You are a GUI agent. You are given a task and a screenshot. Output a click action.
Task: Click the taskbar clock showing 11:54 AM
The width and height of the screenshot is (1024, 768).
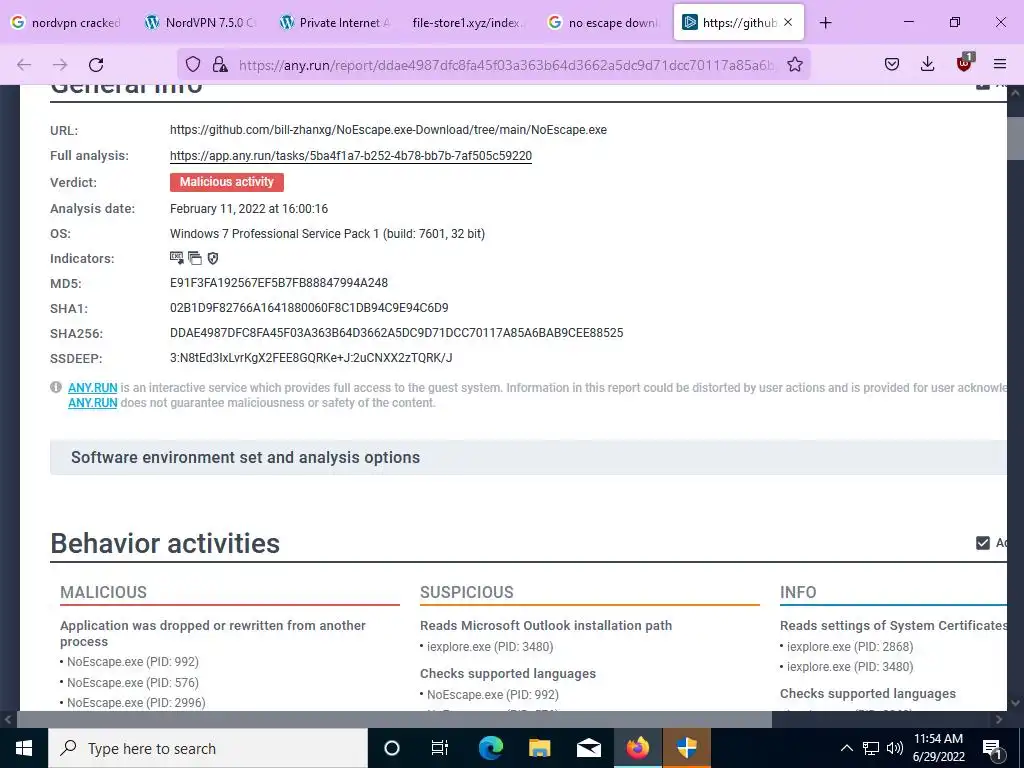point(938,748)
